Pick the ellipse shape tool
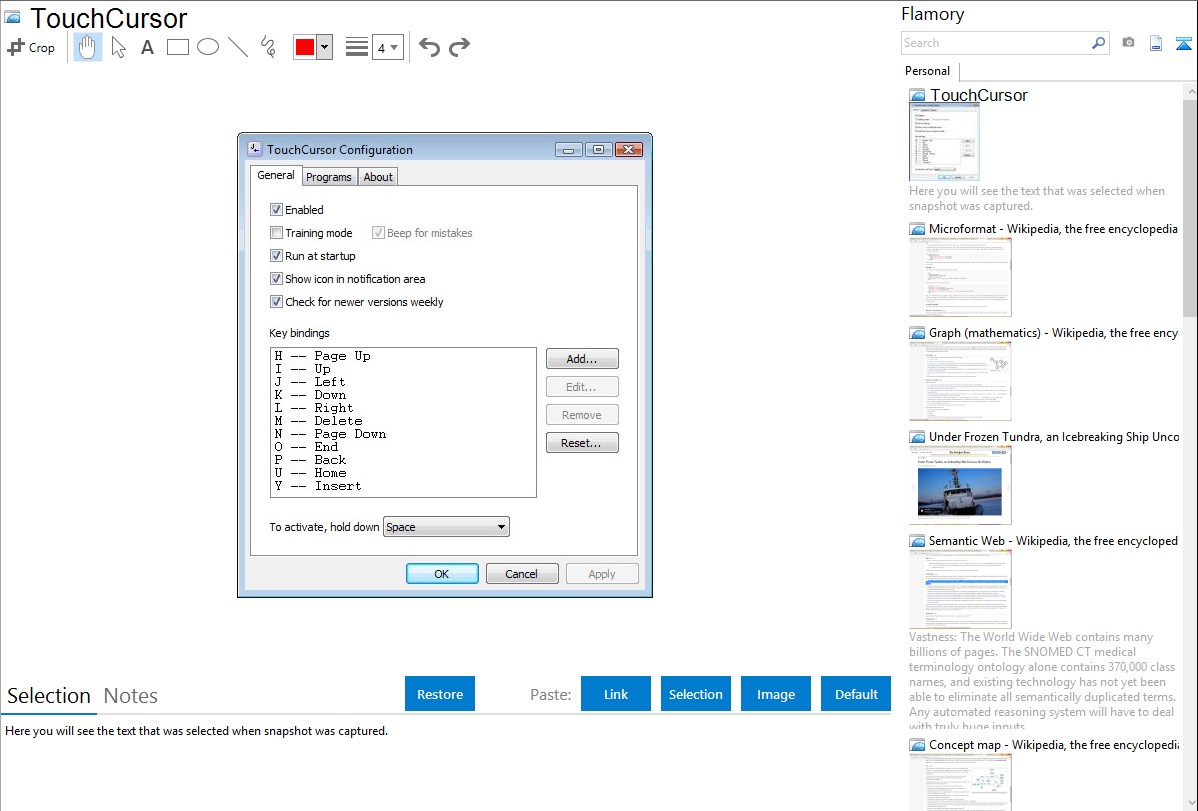This screenshot has height=811, width=1198. [208, 47]
